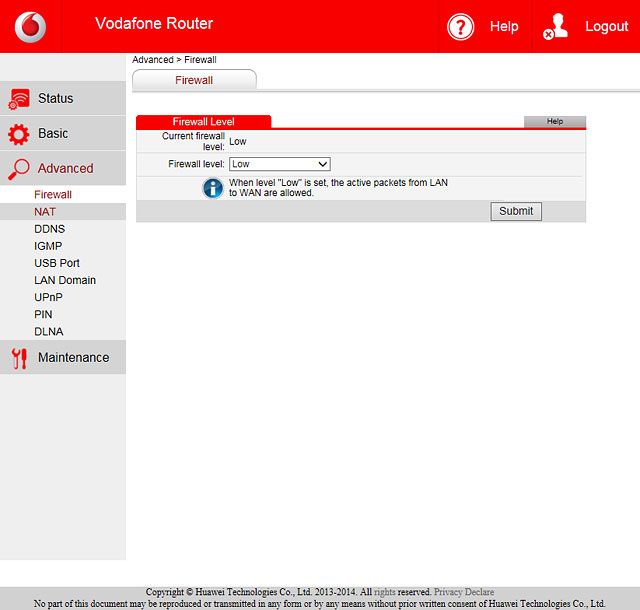Select LAN Domain menu item
Viewport: 640px width, 610px height.
coord(64,280)
